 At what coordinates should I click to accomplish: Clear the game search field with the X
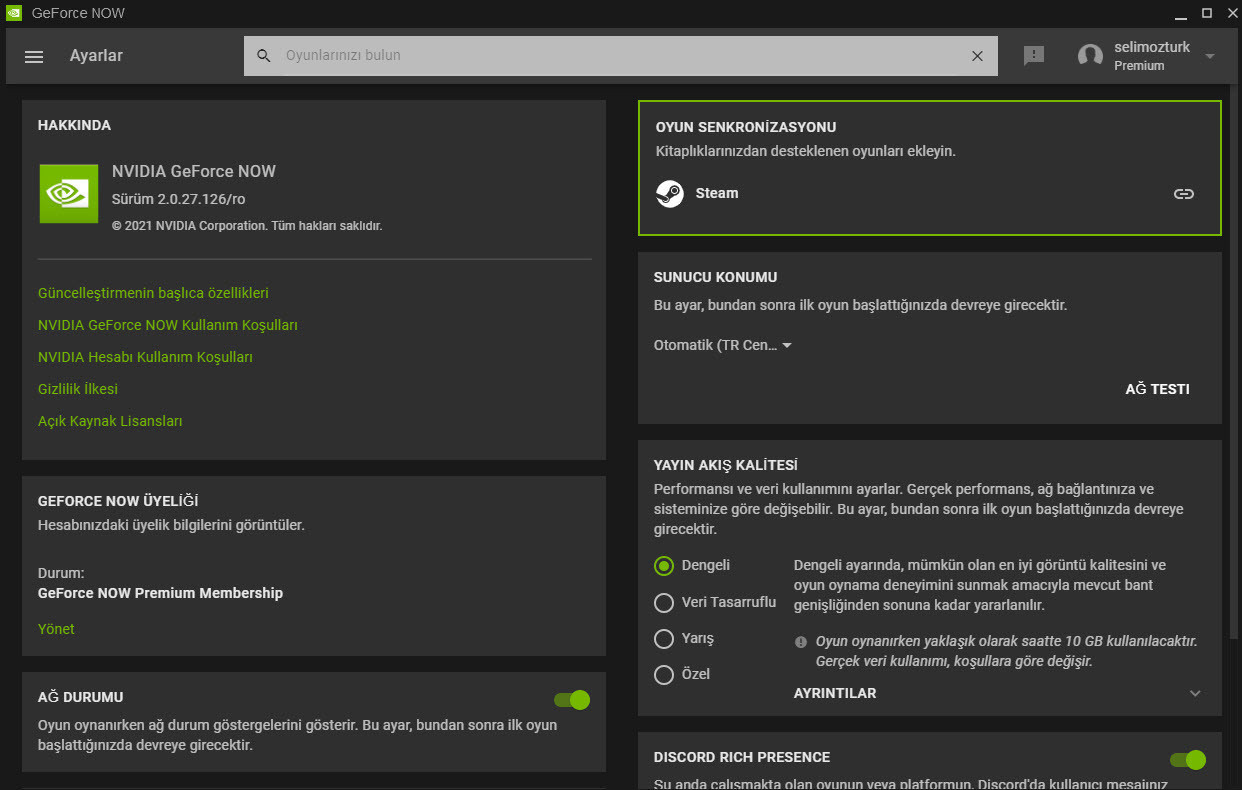[x=977, y=56]
